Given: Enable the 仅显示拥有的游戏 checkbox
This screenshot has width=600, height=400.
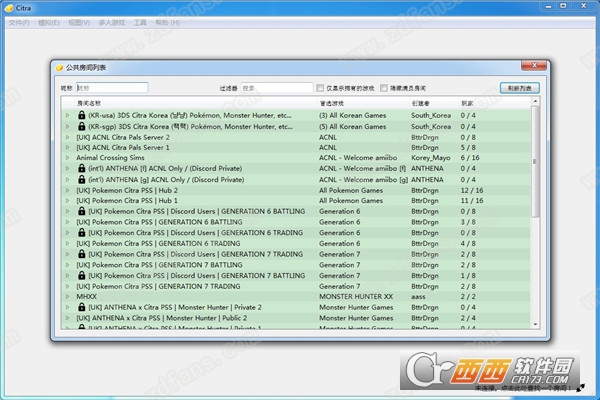Looking at the screenshot, I should pos(320,88).
